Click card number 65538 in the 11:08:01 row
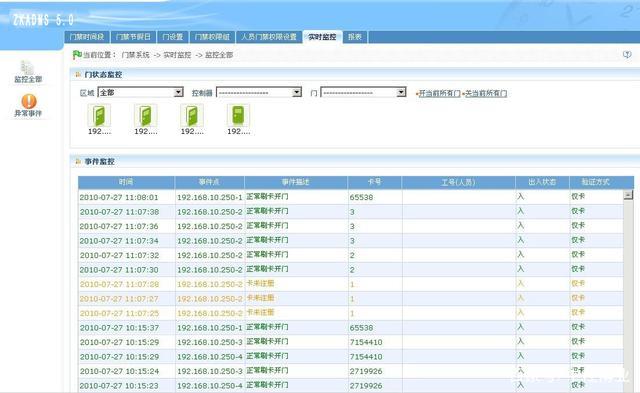 click(x=361, y=197)
